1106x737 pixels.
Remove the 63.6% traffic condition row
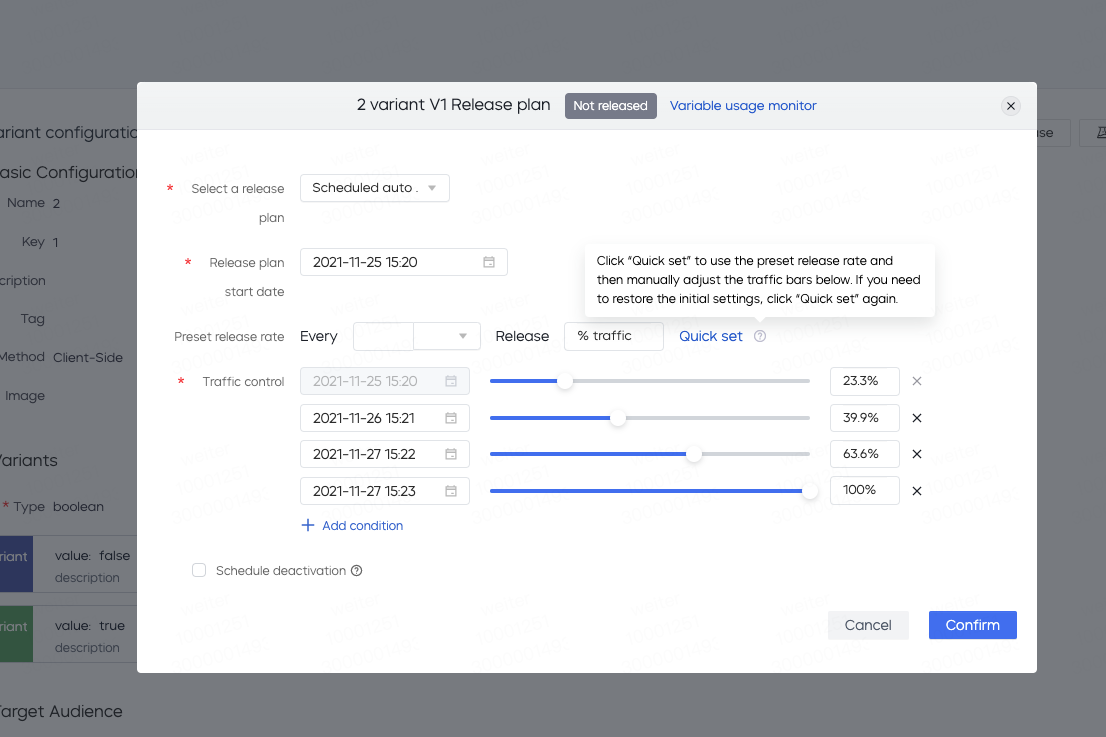[x=917, y=454]
